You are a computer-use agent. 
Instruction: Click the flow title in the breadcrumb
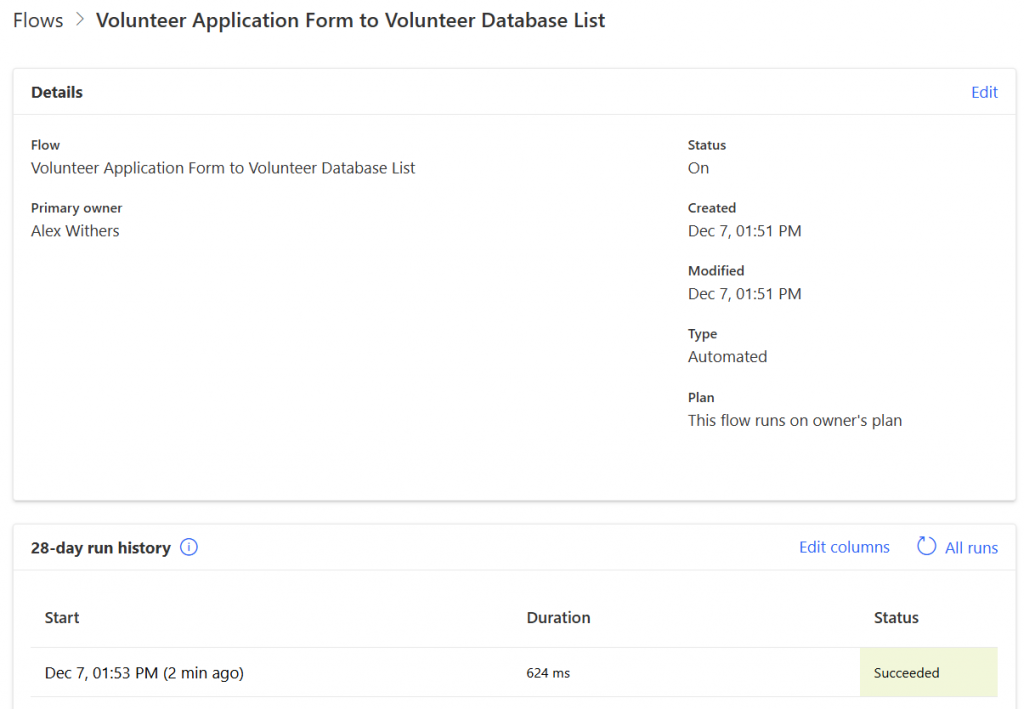pos(350,20)
